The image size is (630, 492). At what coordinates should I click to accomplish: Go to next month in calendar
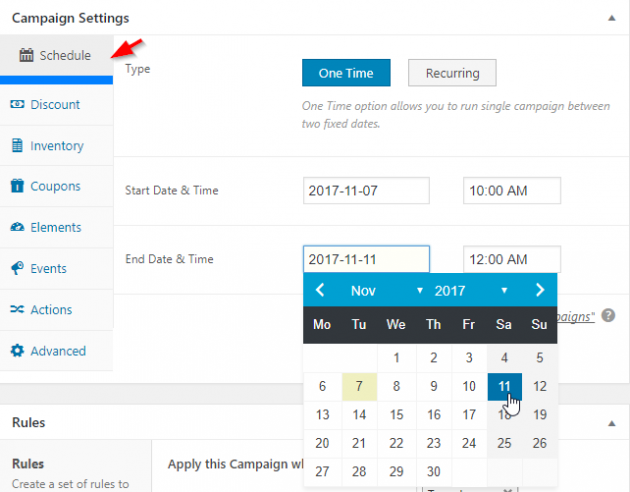click(540, 290)
